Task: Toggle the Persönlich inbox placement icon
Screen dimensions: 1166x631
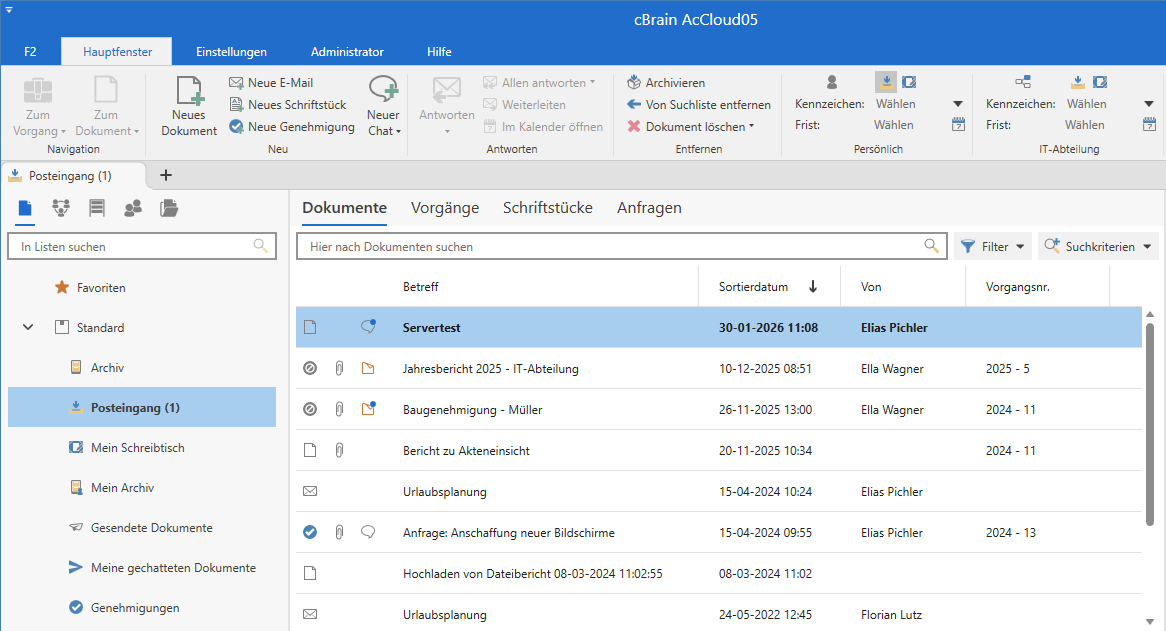Action: tap(886, 82)
